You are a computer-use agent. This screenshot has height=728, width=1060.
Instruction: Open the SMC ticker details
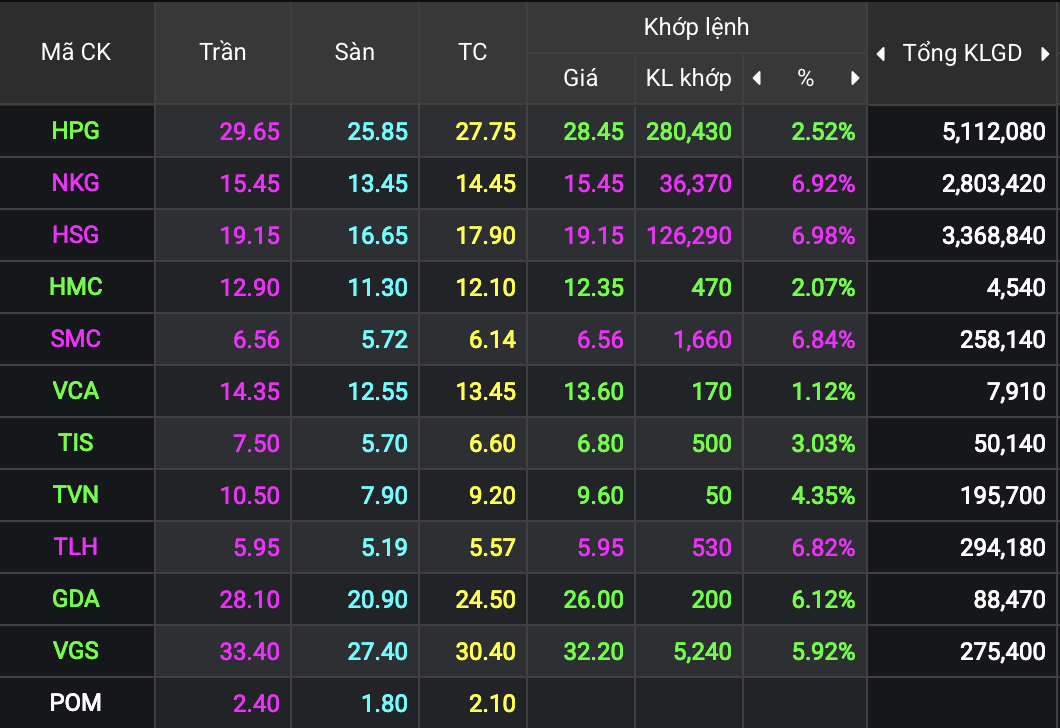pyautogui.click(x=76, y=339)
